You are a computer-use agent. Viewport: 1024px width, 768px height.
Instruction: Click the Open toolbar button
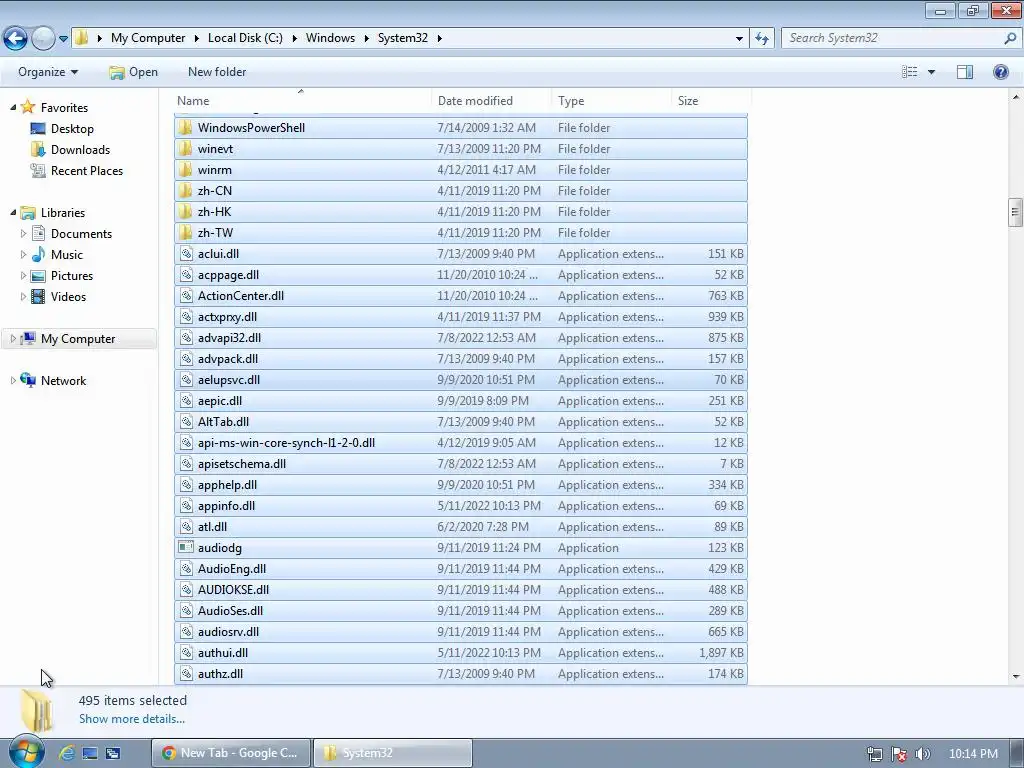pyautogui.click(x=133, y=72)
